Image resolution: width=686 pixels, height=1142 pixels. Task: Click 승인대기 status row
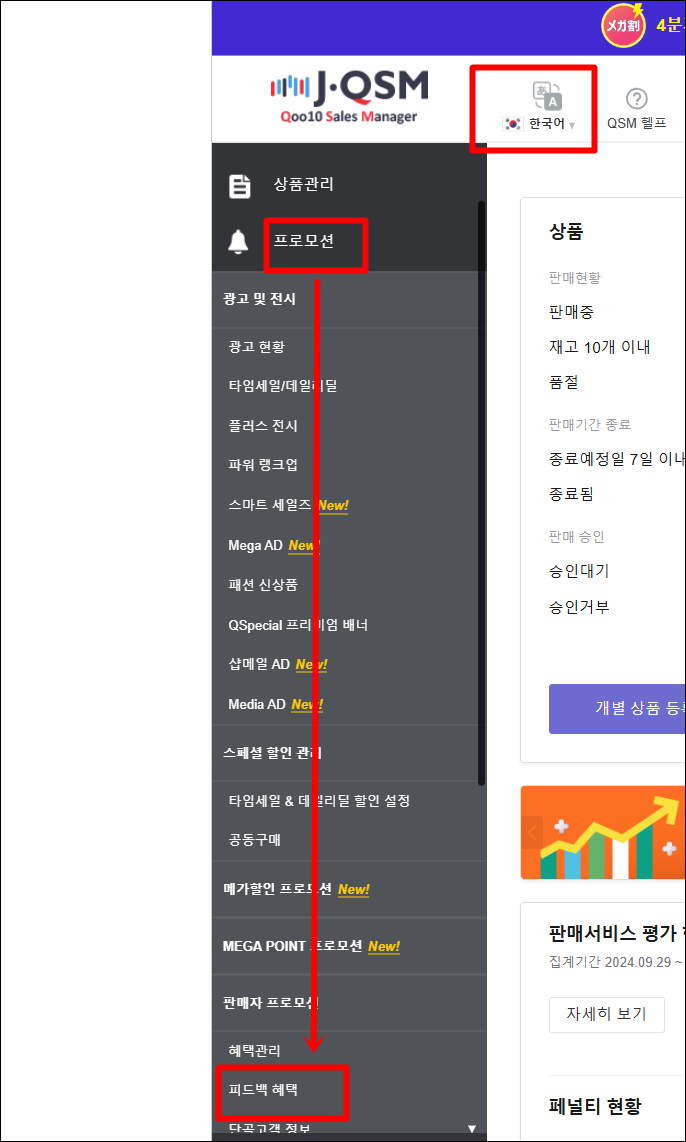(x=579, y=570)
